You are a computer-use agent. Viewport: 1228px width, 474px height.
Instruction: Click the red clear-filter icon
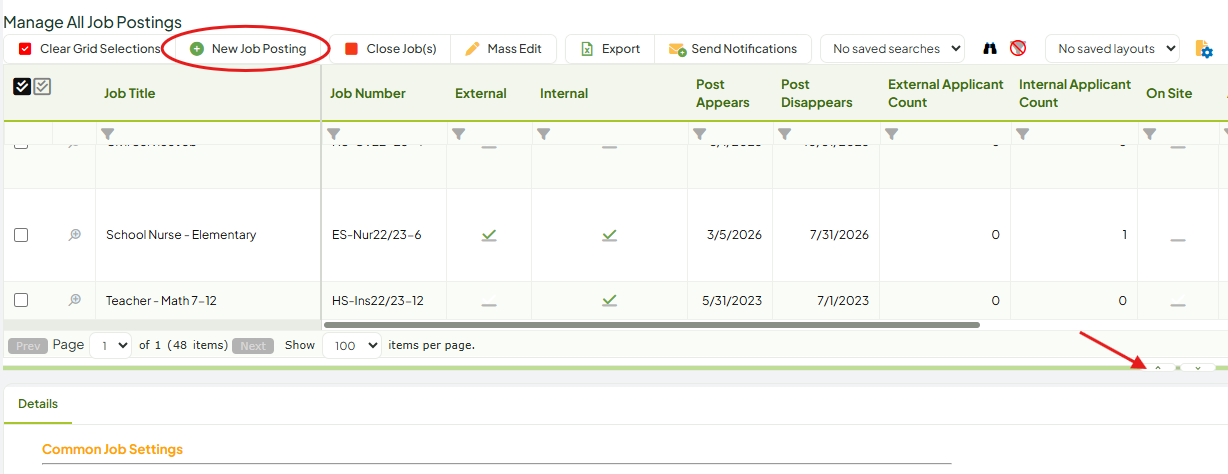[1018, 48]
